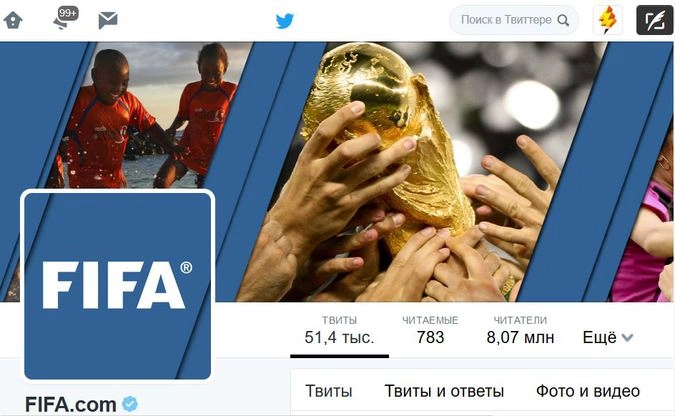Open the World Cup trophy header image
The height and width of the screenshot is (416, 675).
point(398,171)
